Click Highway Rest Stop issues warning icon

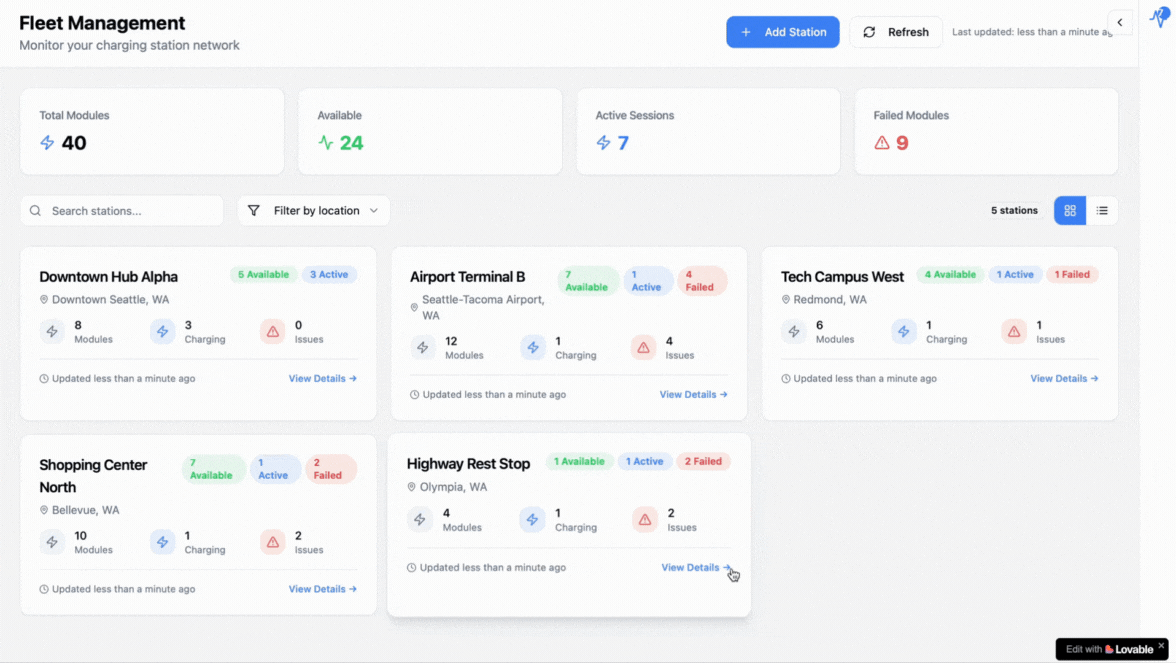[645, 520]
